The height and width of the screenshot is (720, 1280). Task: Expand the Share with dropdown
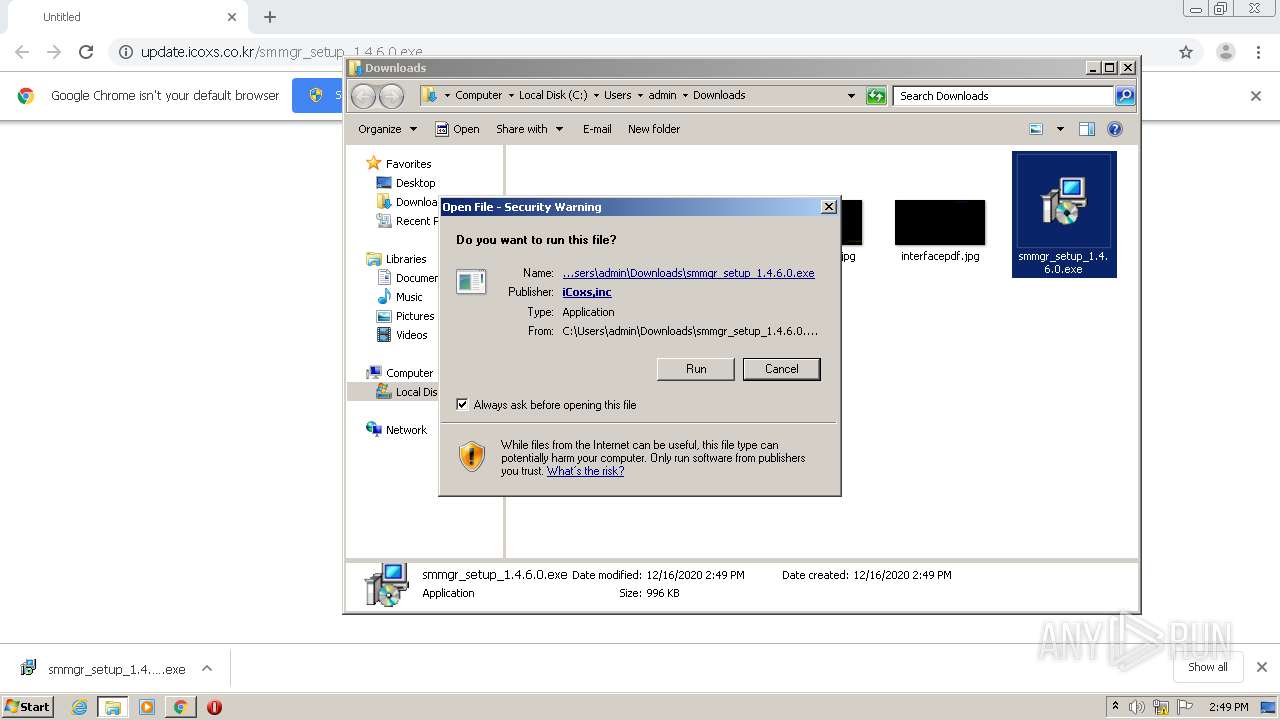coord(529,129)
